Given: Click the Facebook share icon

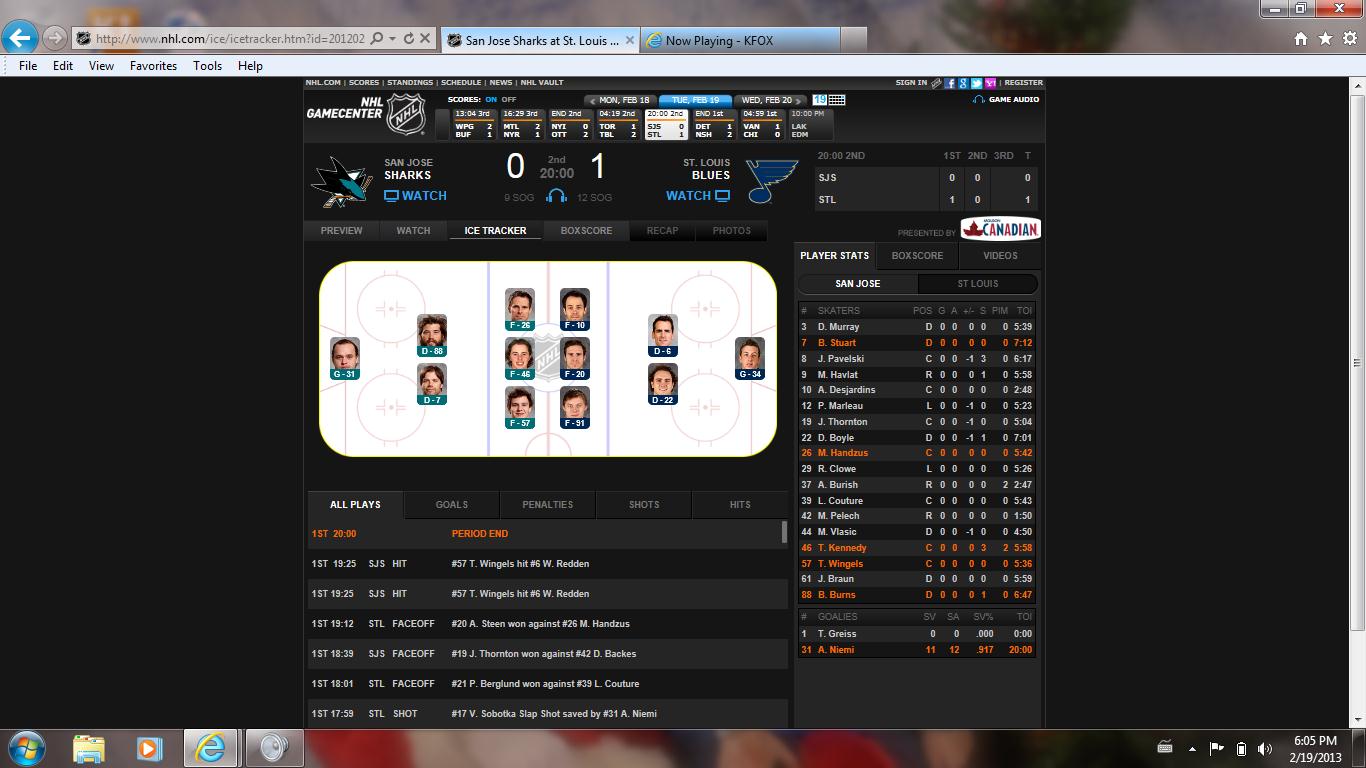Looking at the screenshot, I should (950, 83).
